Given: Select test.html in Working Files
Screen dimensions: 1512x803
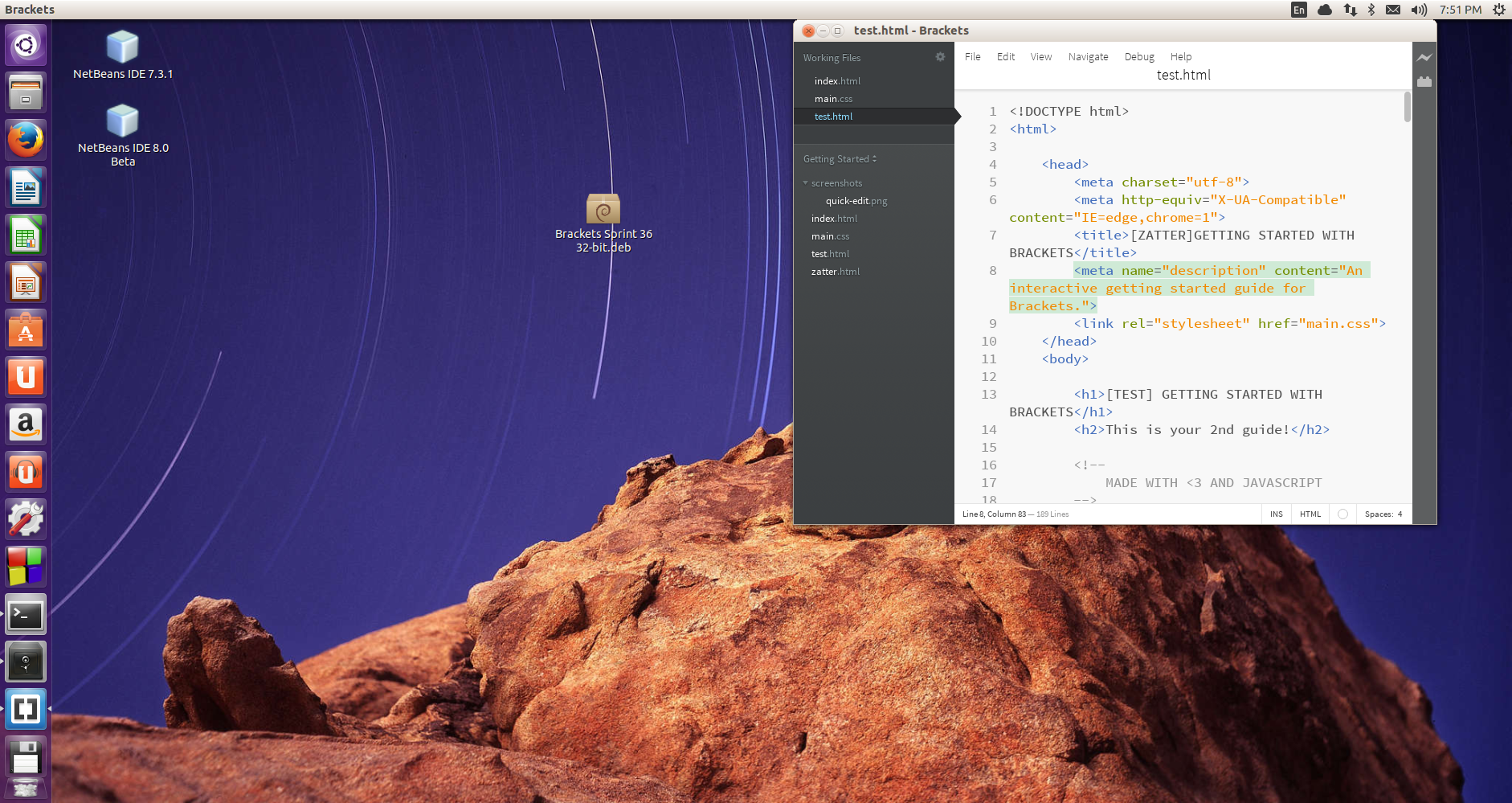Looking at the screenshot, I should 874,117.
